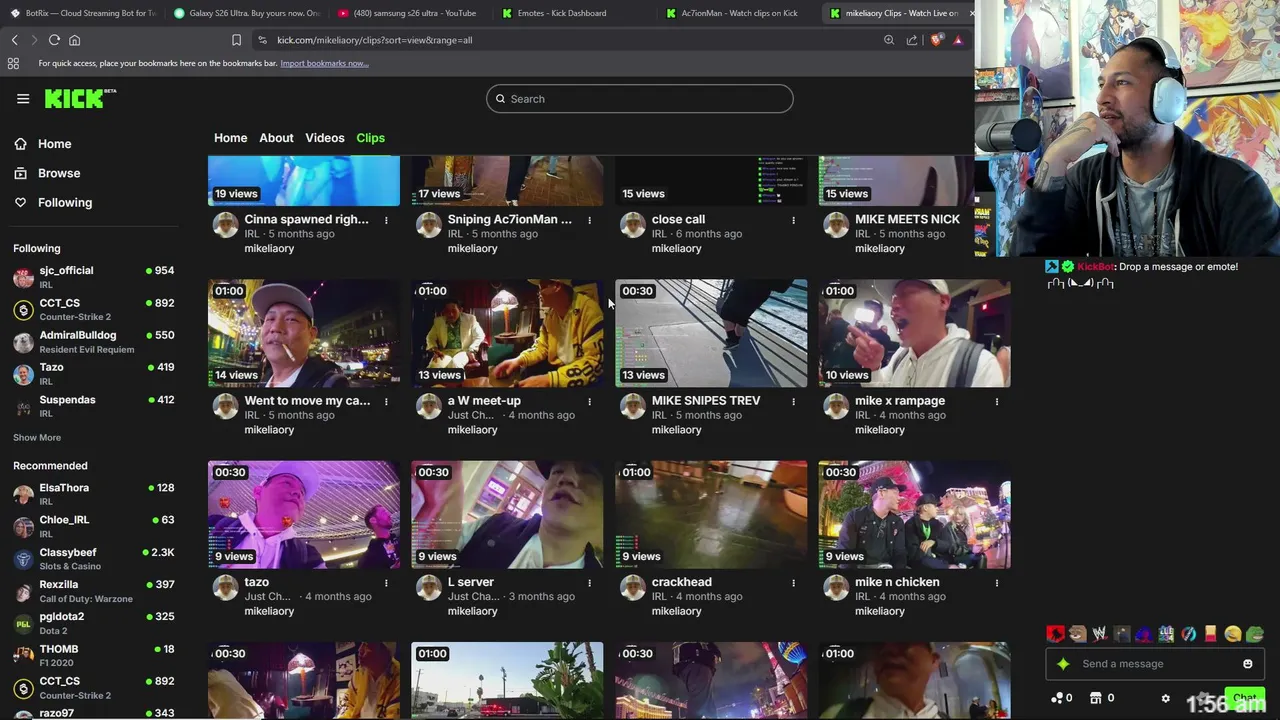The height and width of the screenshot is (720, 1280).
Task: Insert the laughing-crying emoji emote
Action: point(1233,633)
